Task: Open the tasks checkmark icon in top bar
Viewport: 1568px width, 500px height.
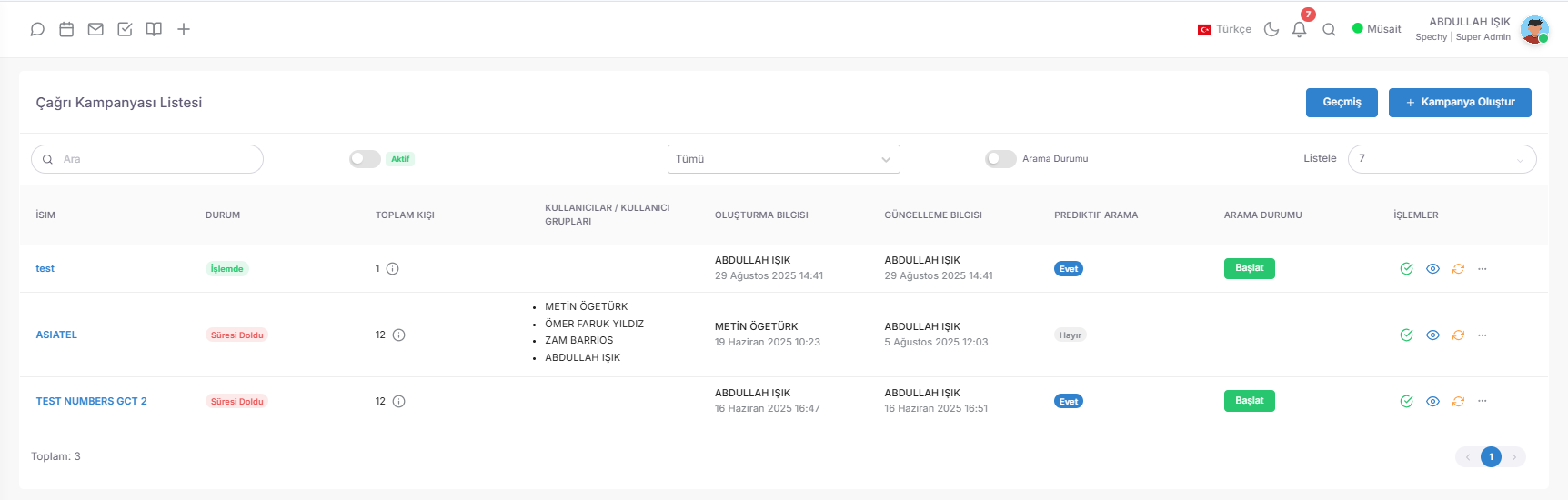Action: click(x=125, y=29)
